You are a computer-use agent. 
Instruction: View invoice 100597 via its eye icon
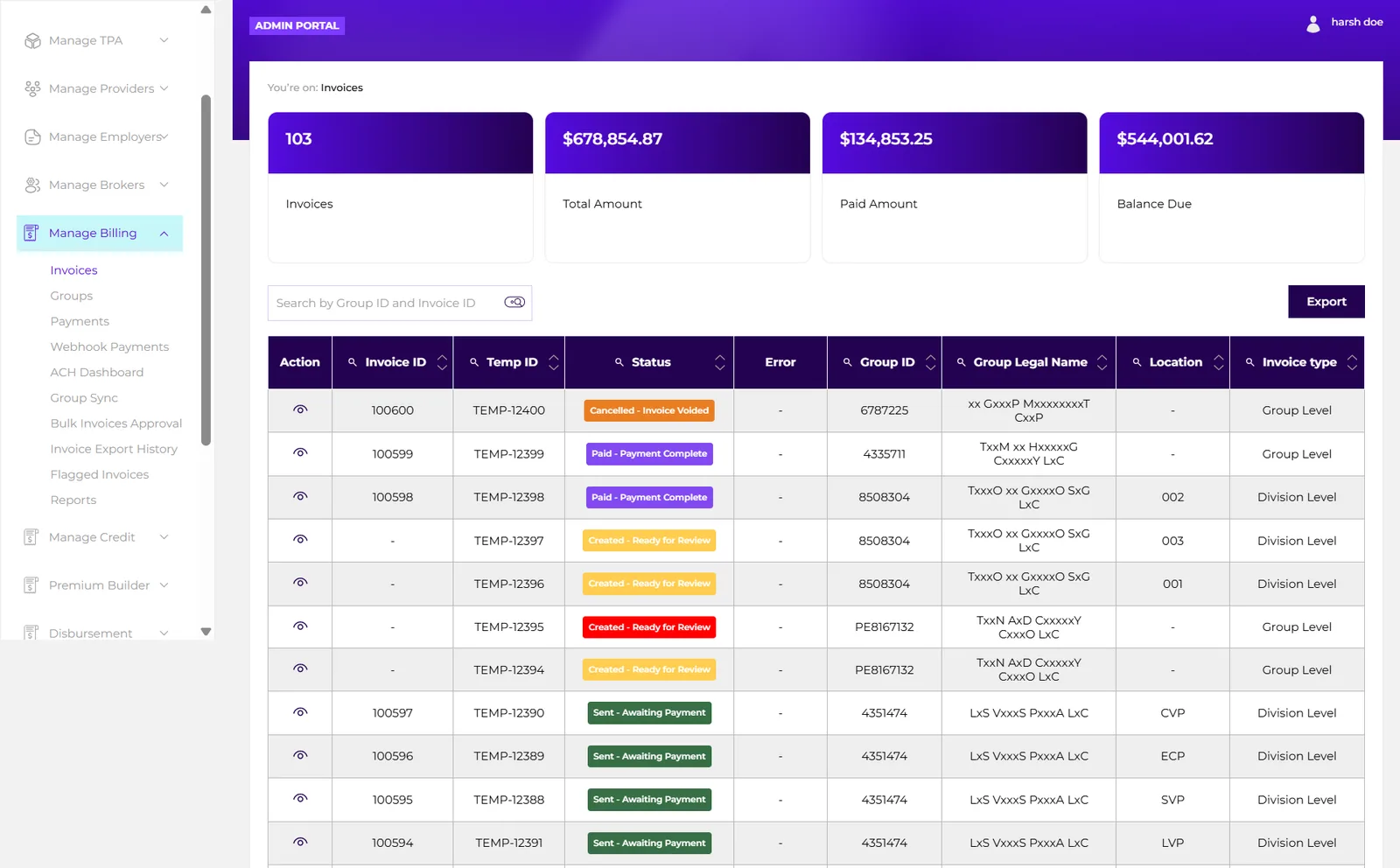coord(300,712)
